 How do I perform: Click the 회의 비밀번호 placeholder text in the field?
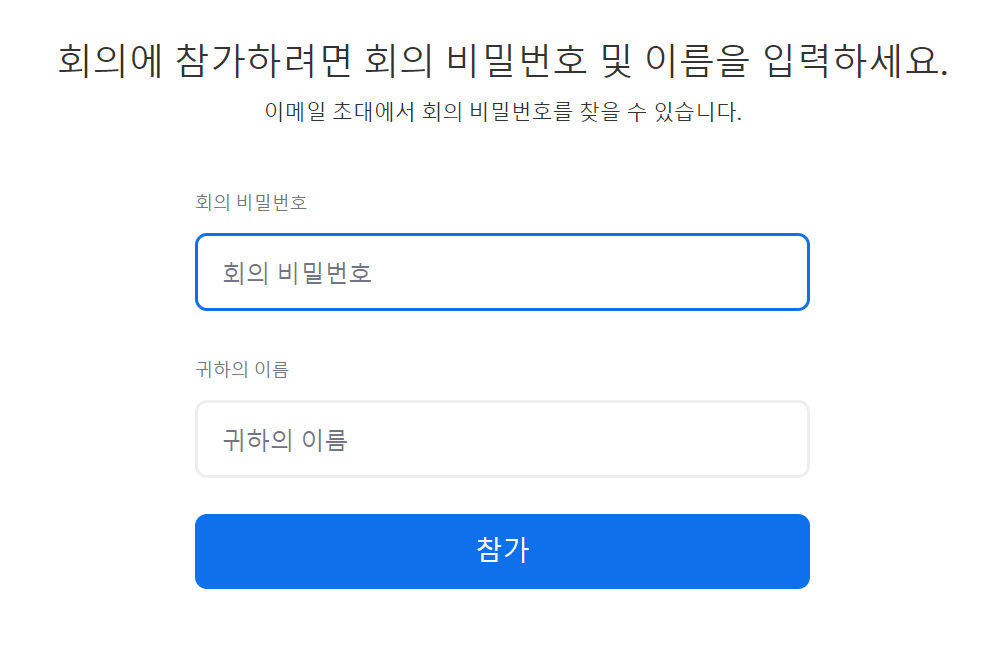pyautogui.click(x=296, y=273)
